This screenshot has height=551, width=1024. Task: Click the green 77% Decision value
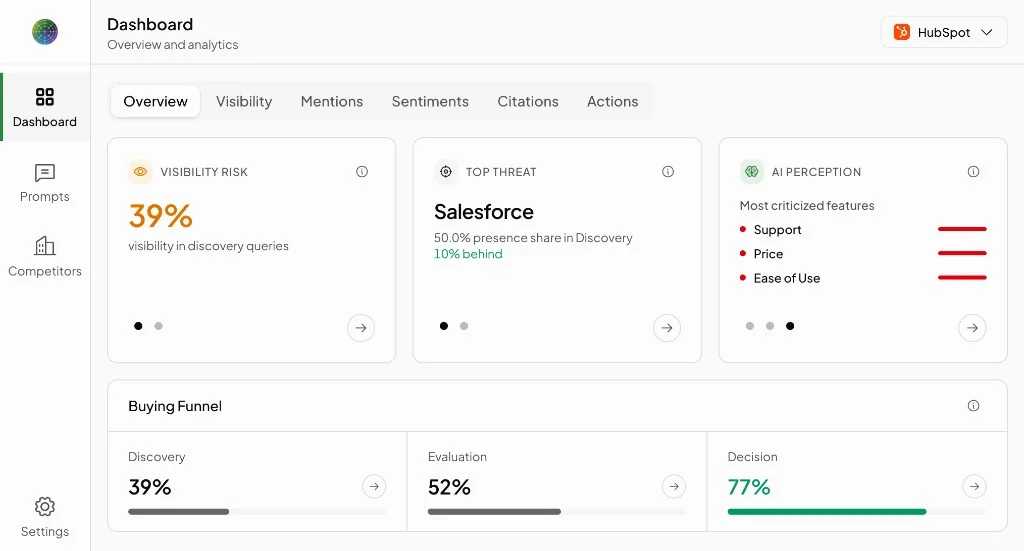[749, 487]
